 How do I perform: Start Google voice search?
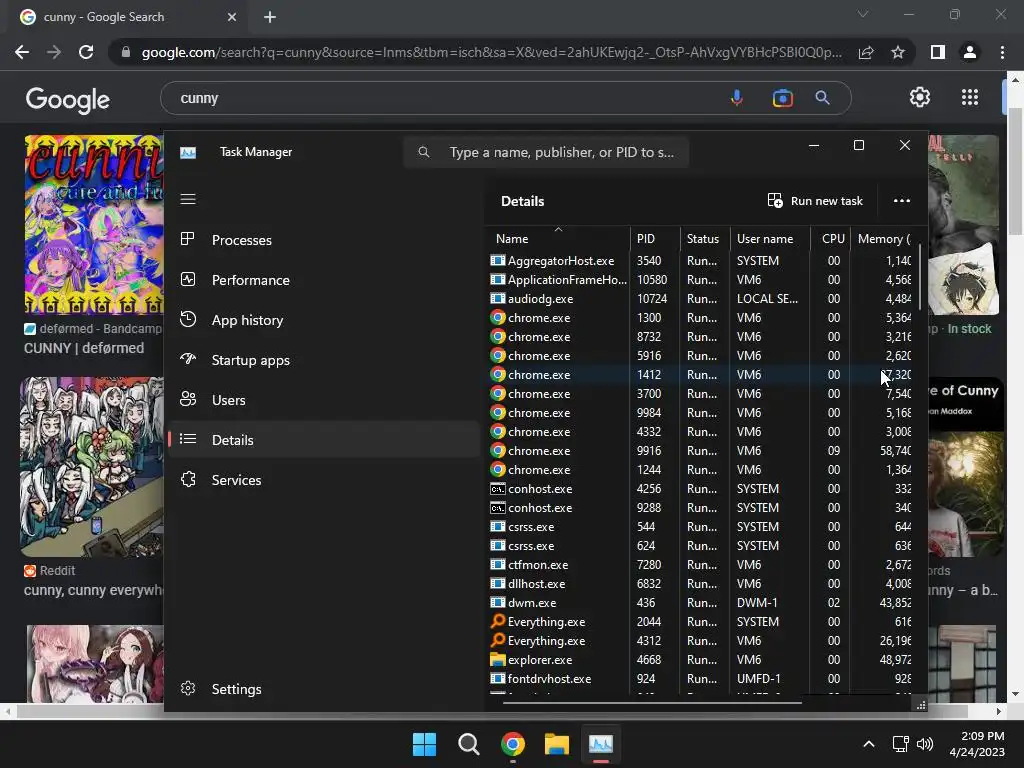pyautogui.click(x=737, y=98)
